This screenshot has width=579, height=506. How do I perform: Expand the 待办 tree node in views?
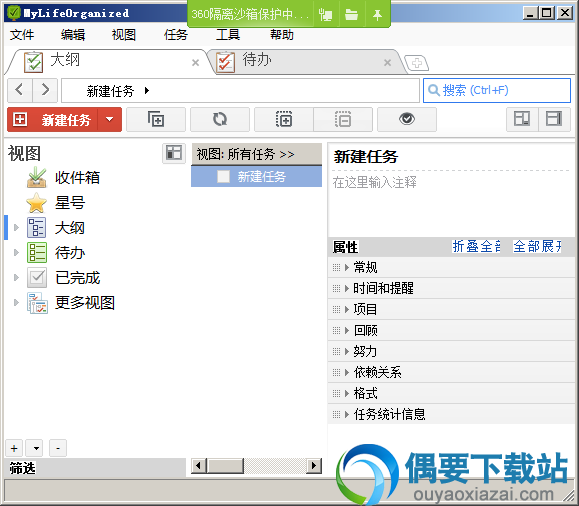pyautogui.click(x=16, y=253)
